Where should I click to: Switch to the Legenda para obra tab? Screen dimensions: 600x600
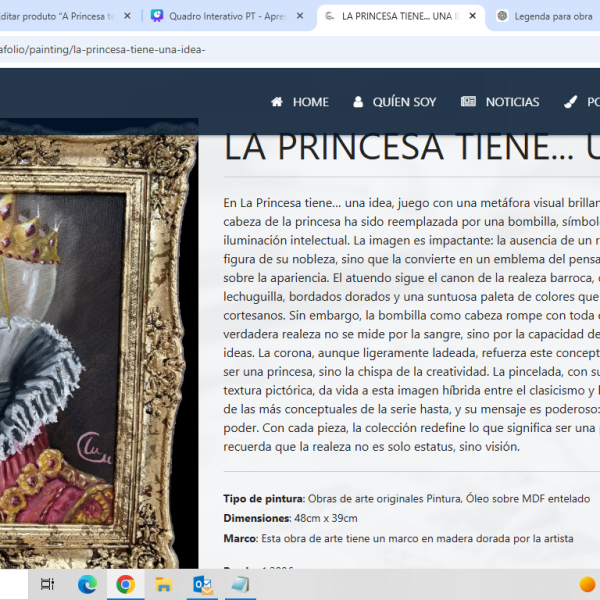pos(553,16)
